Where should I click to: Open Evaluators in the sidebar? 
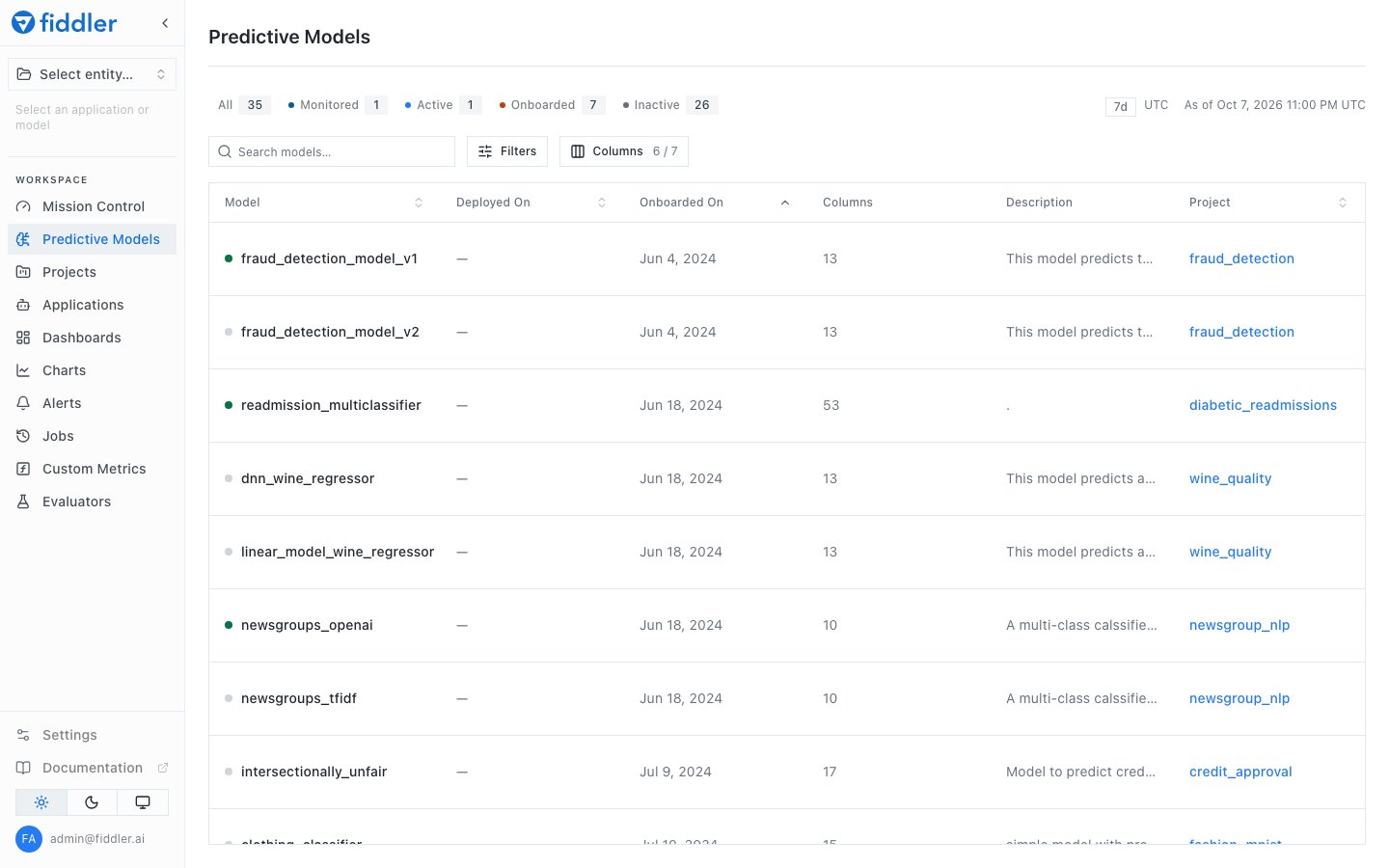(93, 502)
